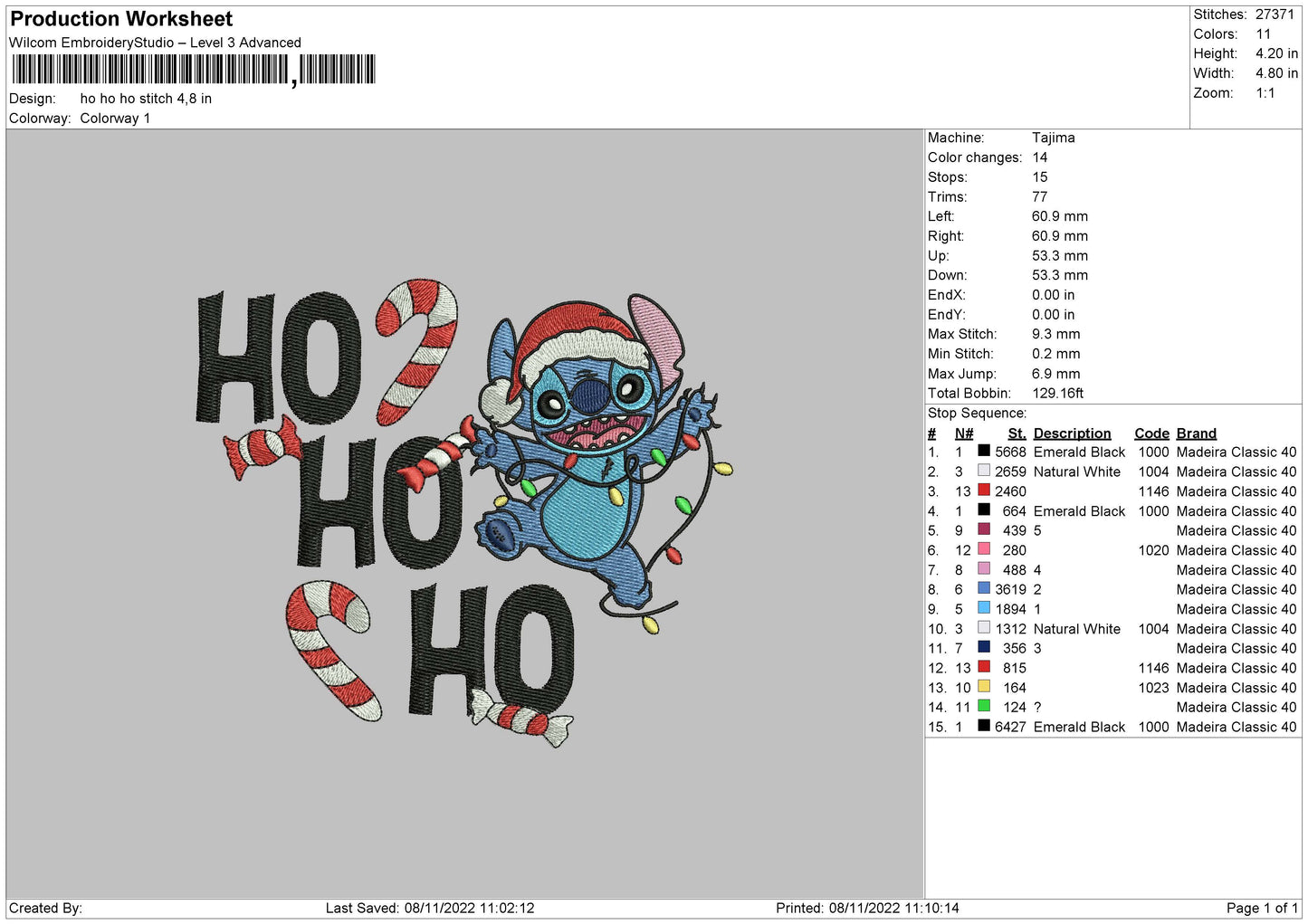Click code 1023 in stop row 13
This screenshot has height=924, width=1308.
coord(1154,688)
